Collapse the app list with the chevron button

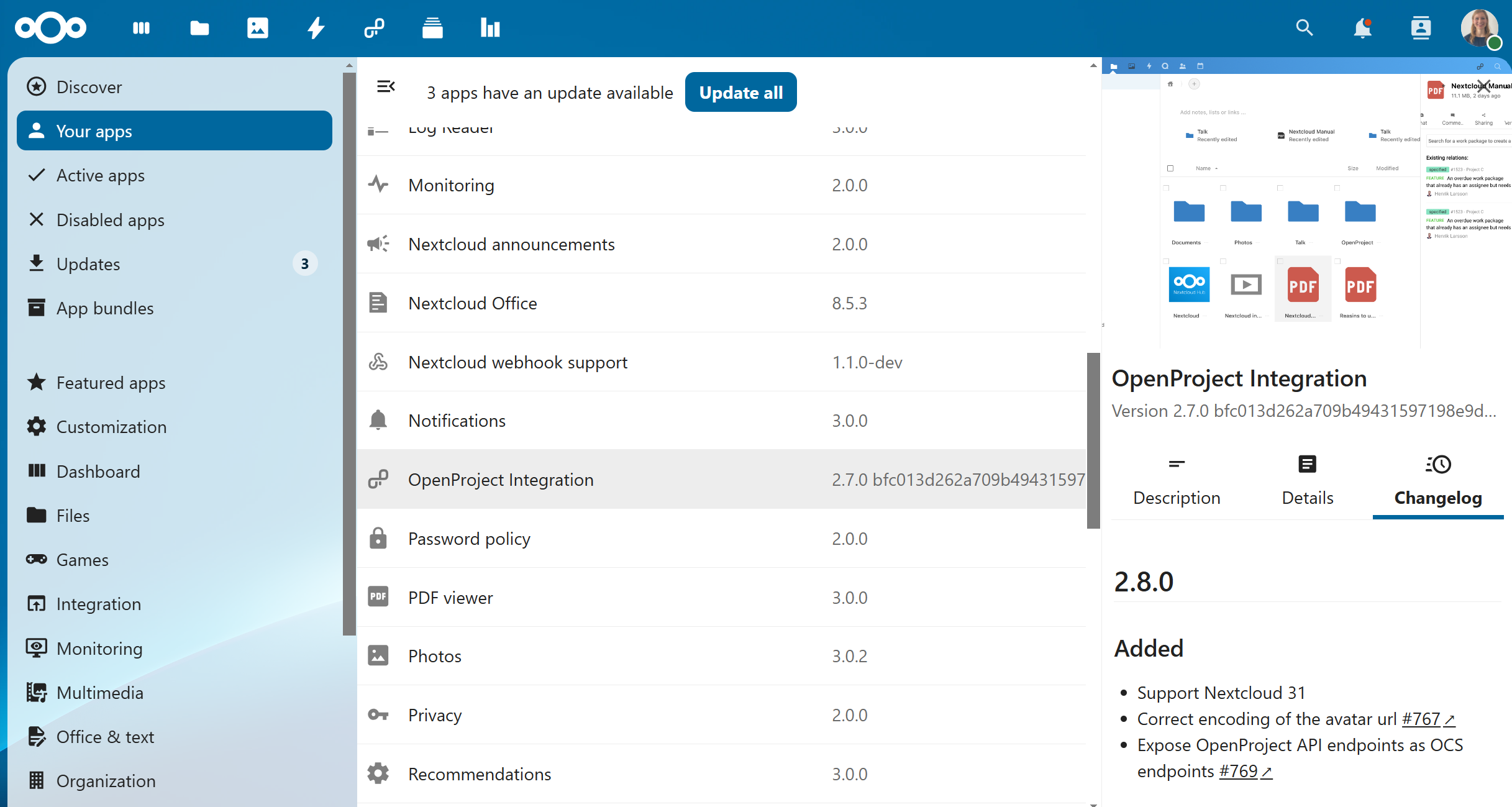pos(386,86)
